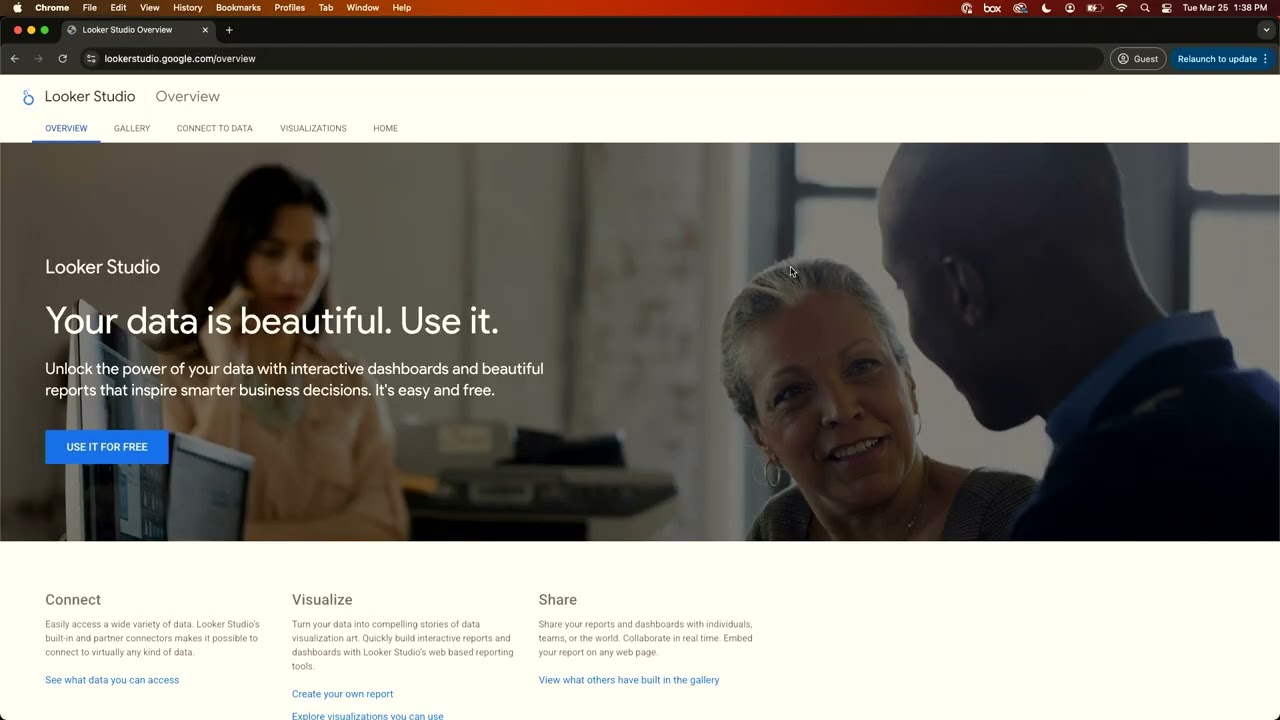This screenshot has height=720, width=1280.
Task: Click the 'Share' section heading
Action: click(557, 600)
